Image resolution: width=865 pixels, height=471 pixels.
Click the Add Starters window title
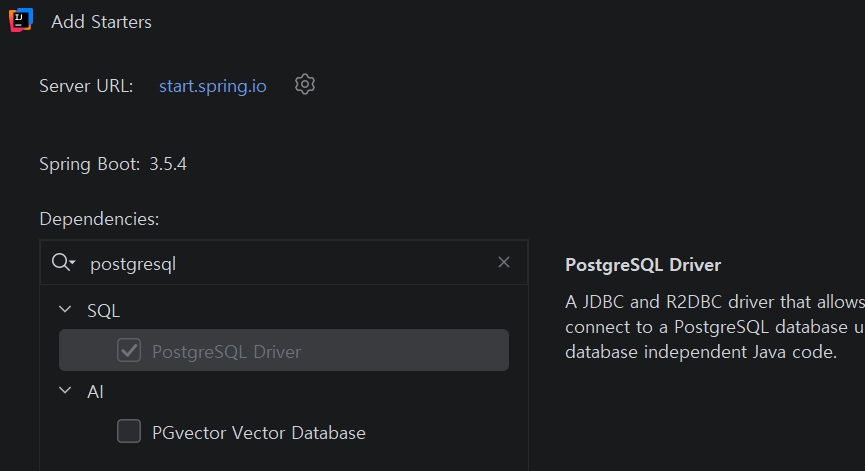[x=101, y=21]
